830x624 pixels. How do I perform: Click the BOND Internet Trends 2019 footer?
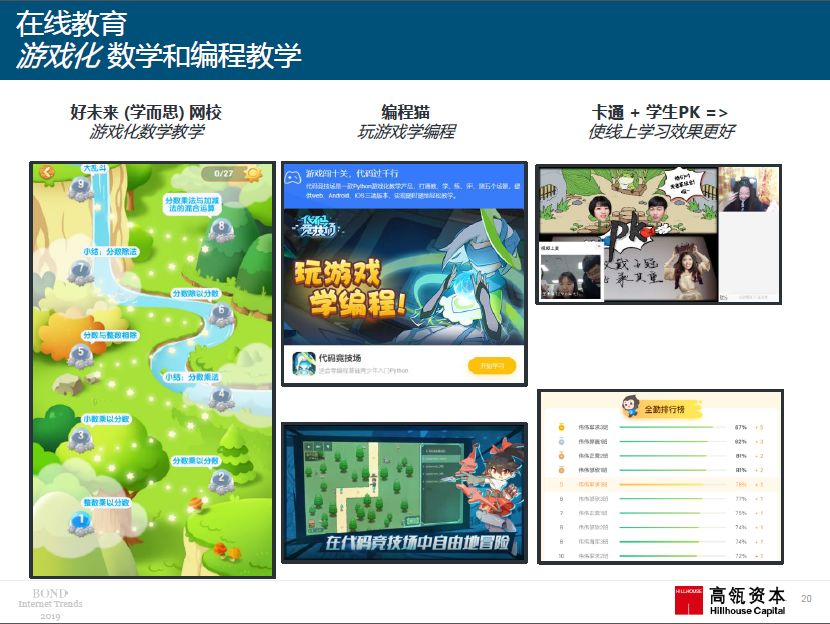tap(50, 604)
